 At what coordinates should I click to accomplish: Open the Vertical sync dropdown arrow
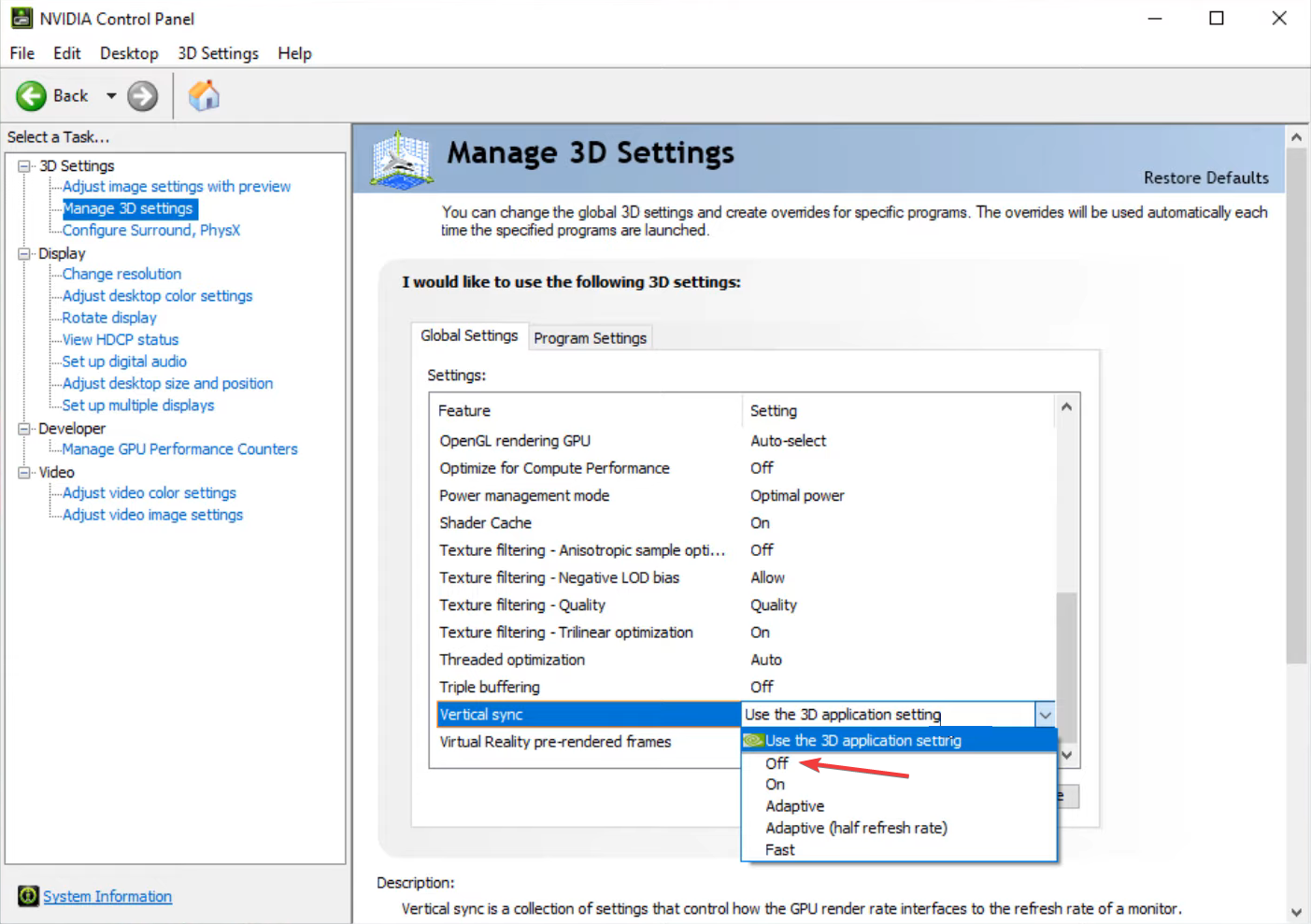tap(1045, 715)
